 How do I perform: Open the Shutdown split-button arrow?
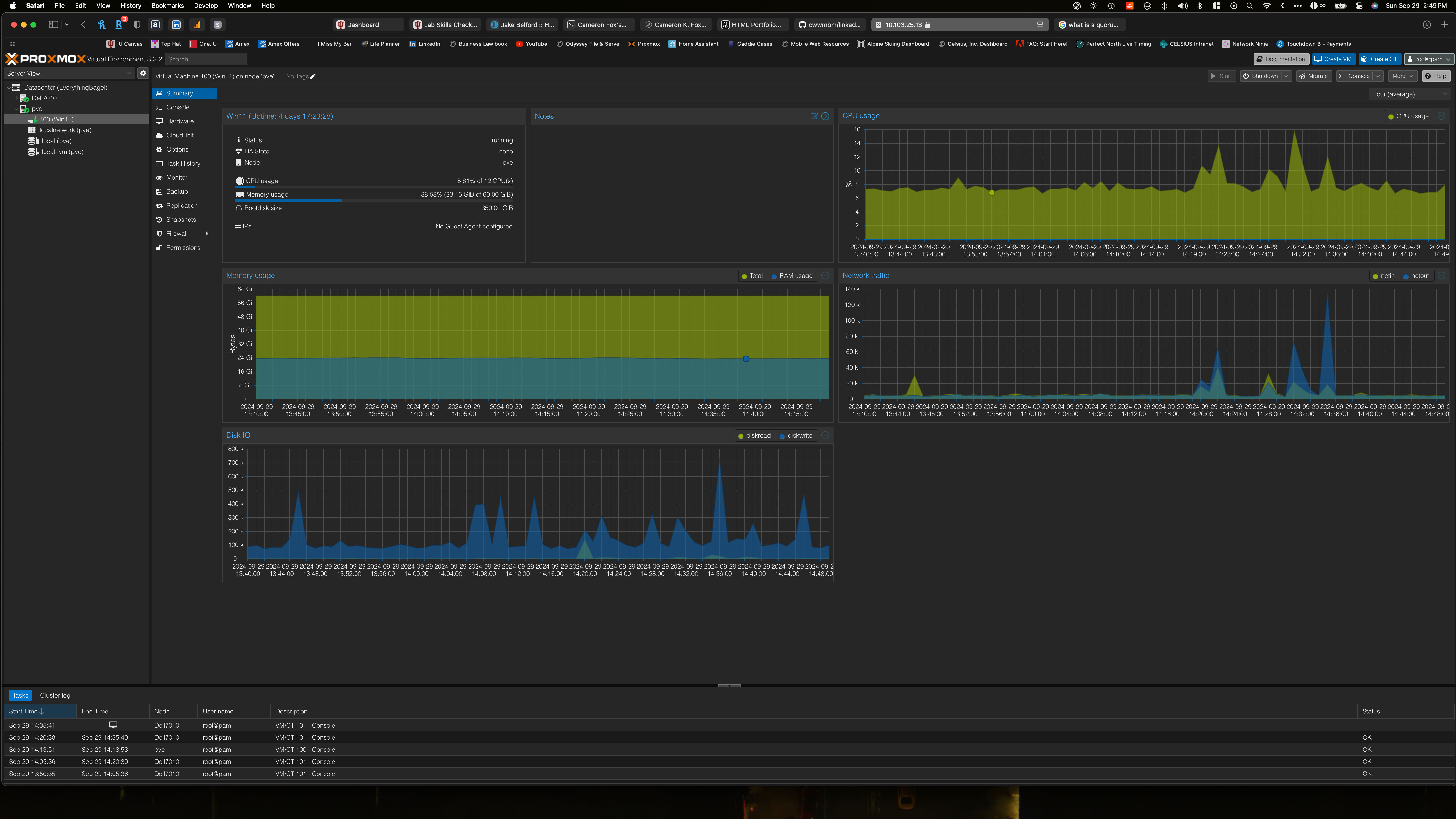point(1286,76)
